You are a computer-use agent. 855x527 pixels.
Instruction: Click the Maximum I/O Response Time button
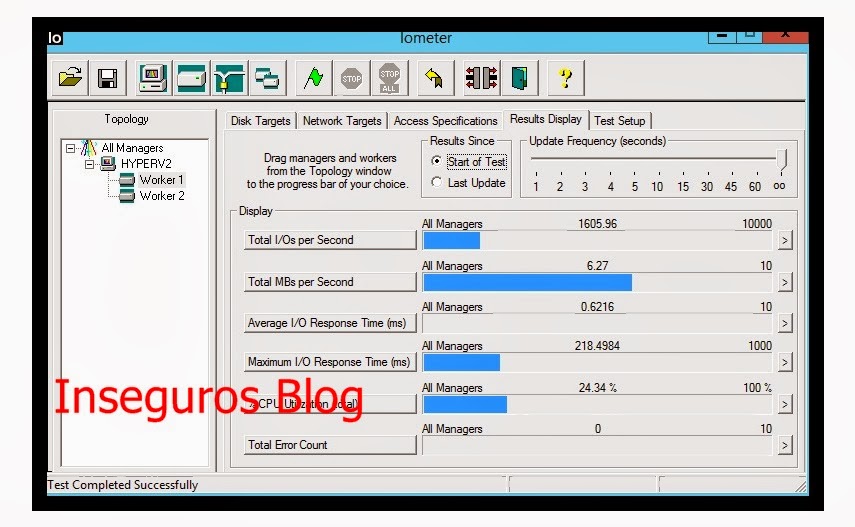(x=330, y=362)
